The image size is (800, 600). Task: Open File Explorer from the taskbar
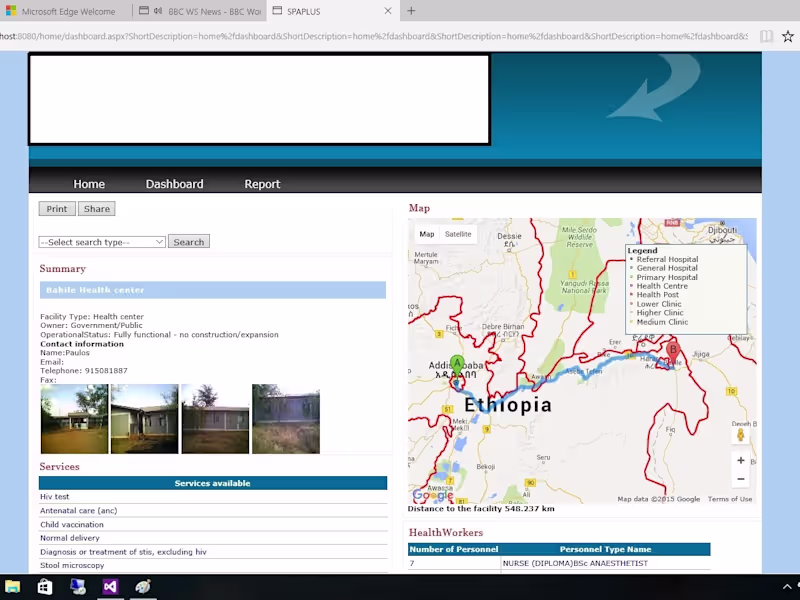pyautogui.click(x=12, y=587)
